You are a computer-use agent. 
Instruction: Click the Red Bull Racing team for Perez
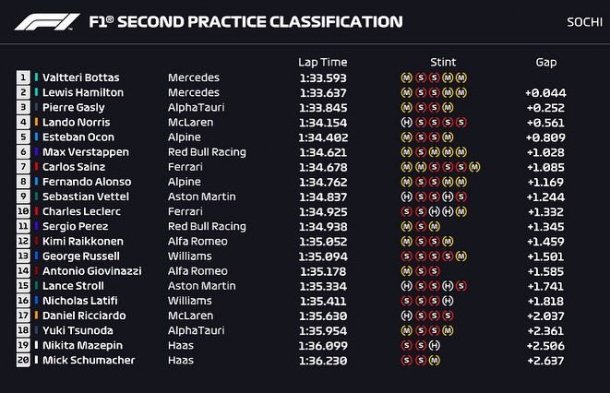(x=207, y=226)
